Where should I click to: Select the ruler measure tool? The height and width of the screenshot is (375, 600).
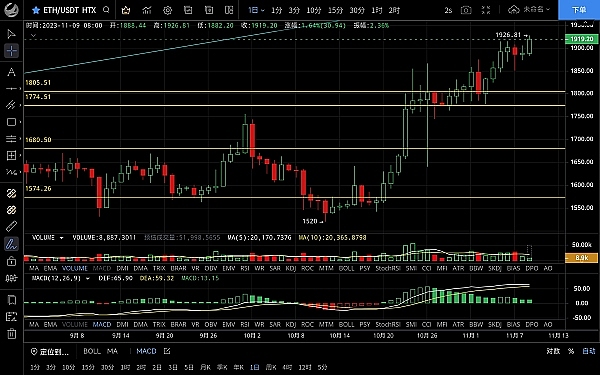point(11,227)
